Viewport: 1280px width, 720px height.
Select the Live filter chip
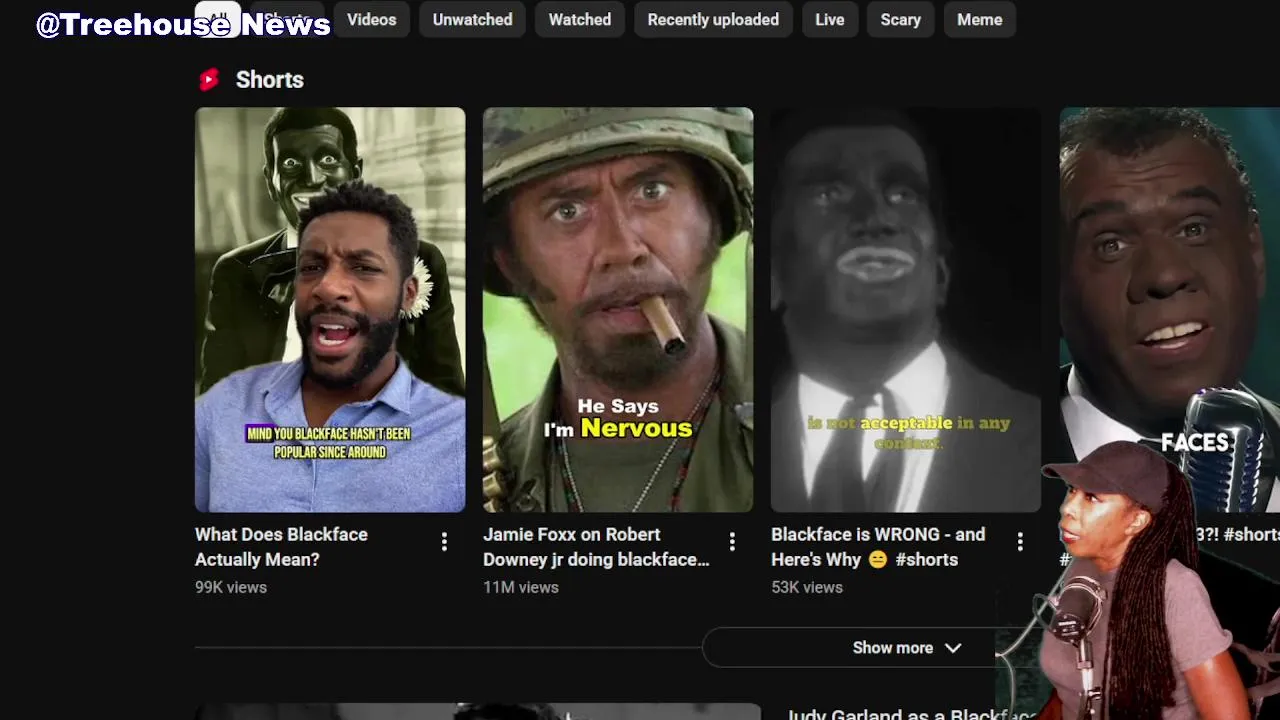(x=830, y=19)
